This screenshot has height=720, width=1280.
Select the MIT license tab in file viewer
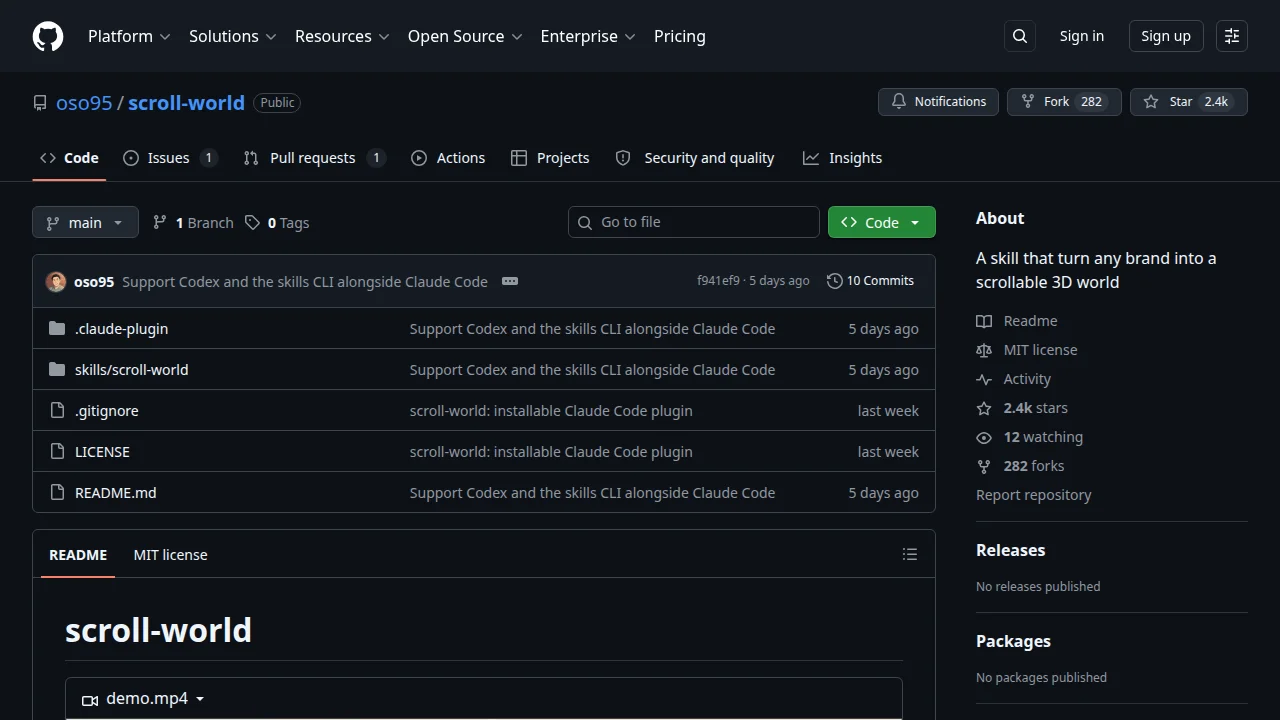point(171,554)
